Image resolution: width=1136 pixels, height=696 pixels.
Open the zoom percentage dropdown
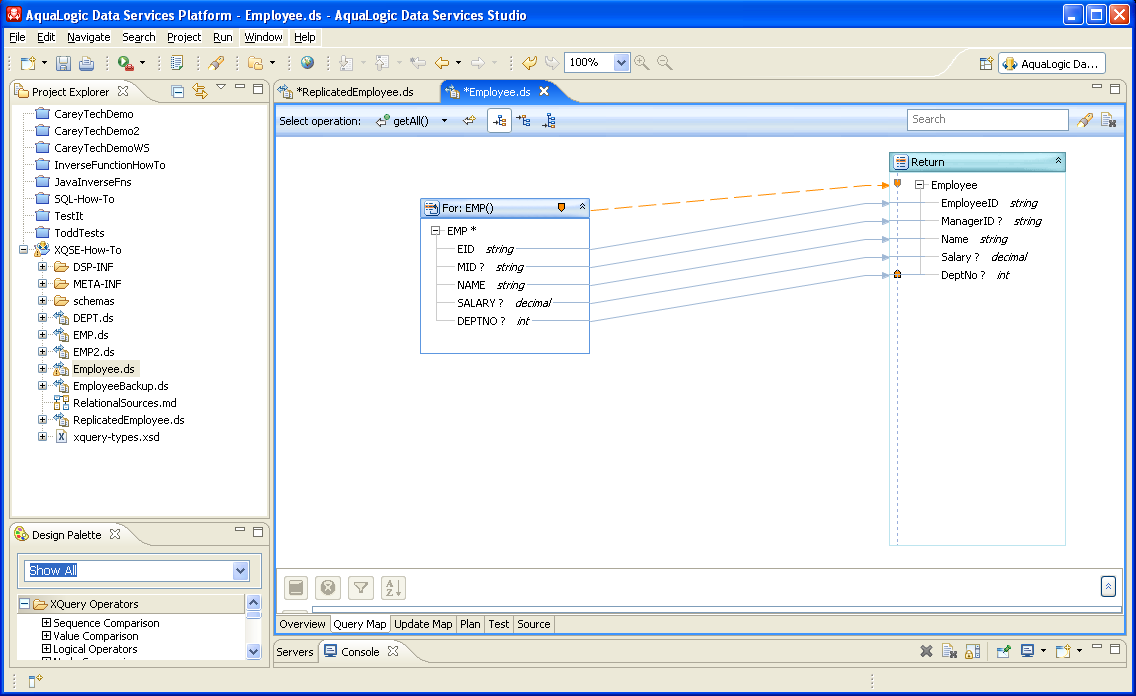621,63
